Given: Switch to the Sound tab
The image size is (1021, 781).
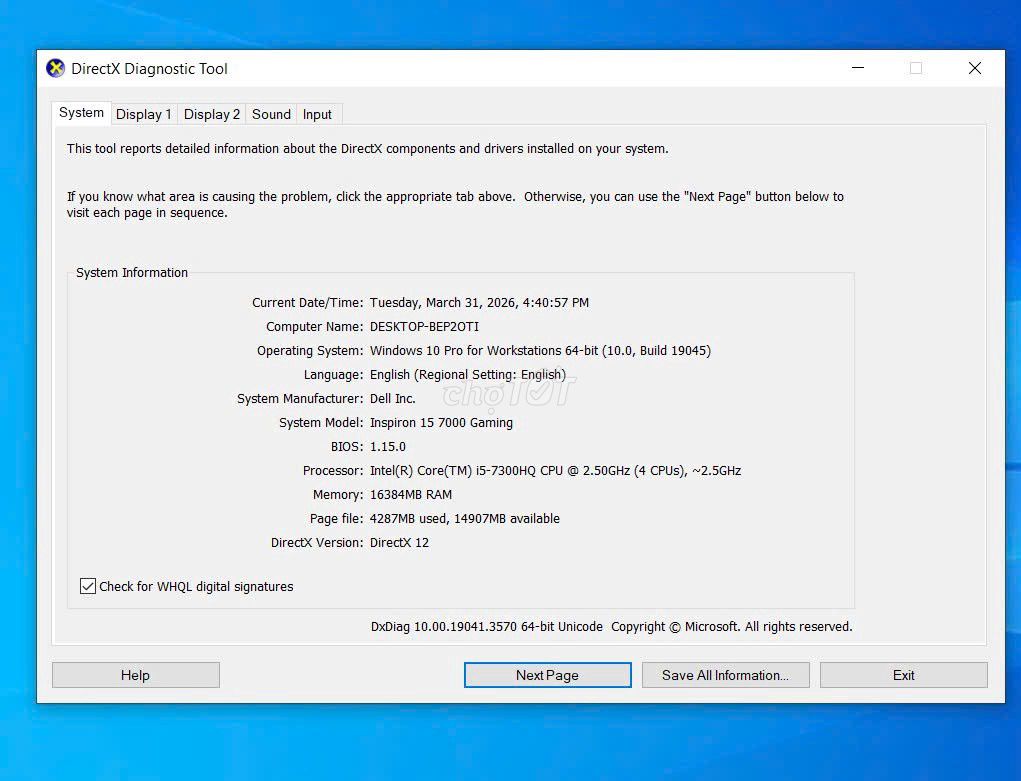Looking at the screenshot, I should click(x=271, y=114).
